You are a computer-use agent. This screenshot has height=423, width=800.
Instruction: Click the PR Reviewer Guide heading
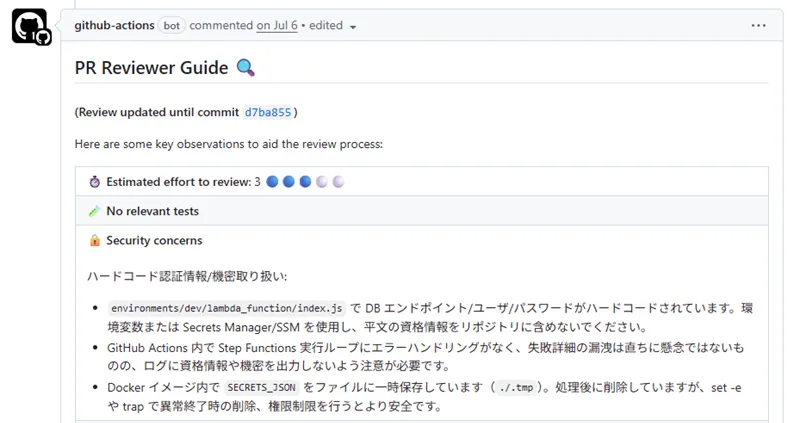[x=151, y=68]
